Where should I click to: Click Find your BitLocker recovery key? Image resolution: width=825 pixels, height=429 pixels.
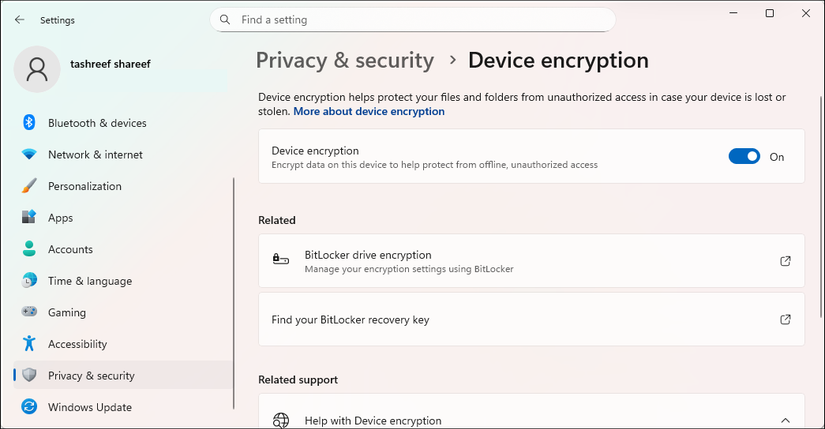[350, 320]
